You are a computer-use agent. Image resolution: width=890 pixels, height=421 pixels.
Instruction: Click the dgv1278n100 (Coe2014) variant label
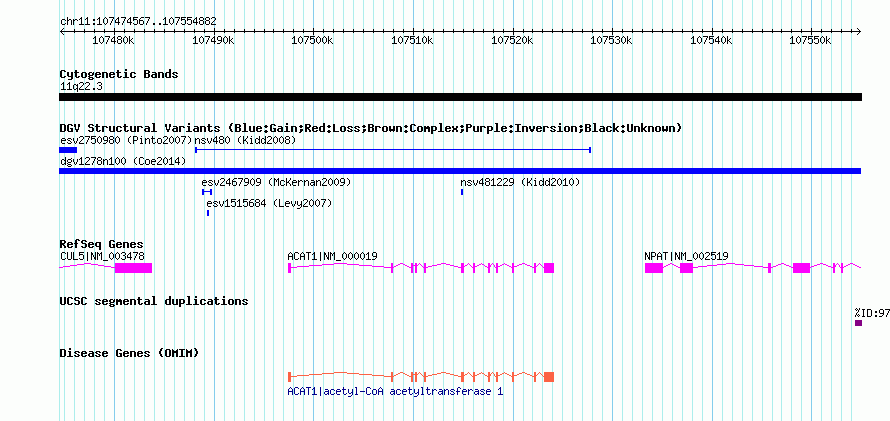[x=123, y=161]
